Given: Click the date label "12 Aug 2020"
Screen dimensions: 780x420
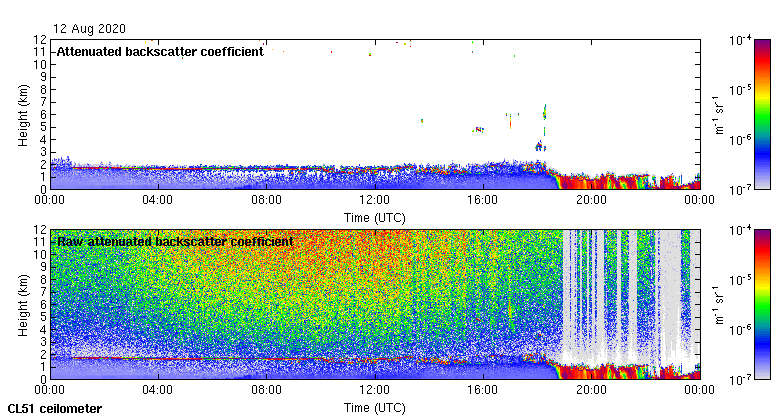Looking at the screenshot, I should coord(89,28).
